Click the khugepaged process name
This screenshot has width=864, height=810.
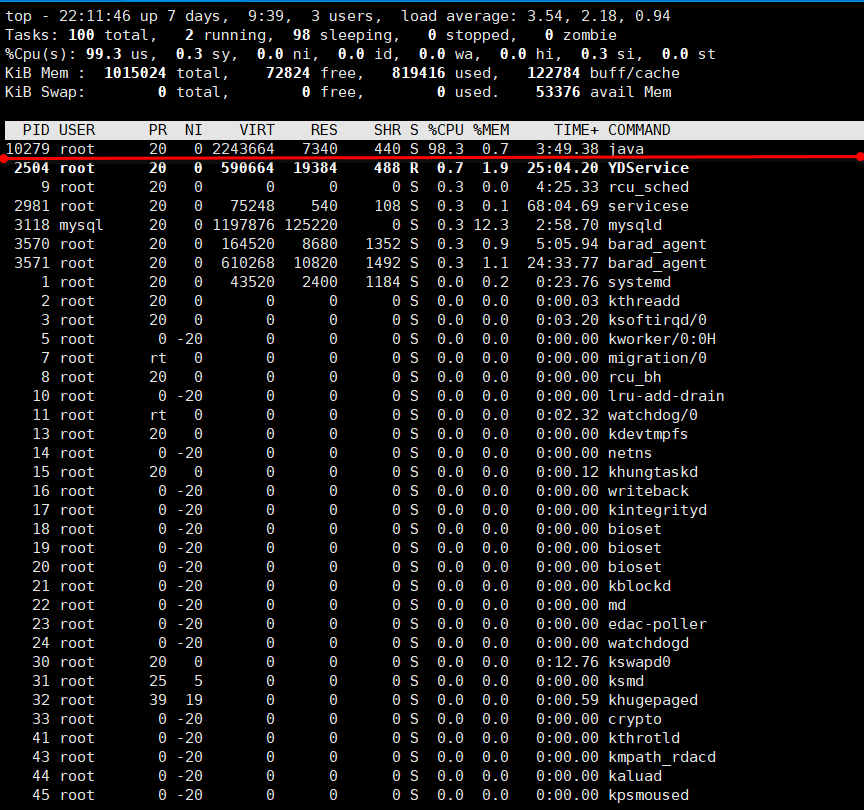[x=653, y=700]
